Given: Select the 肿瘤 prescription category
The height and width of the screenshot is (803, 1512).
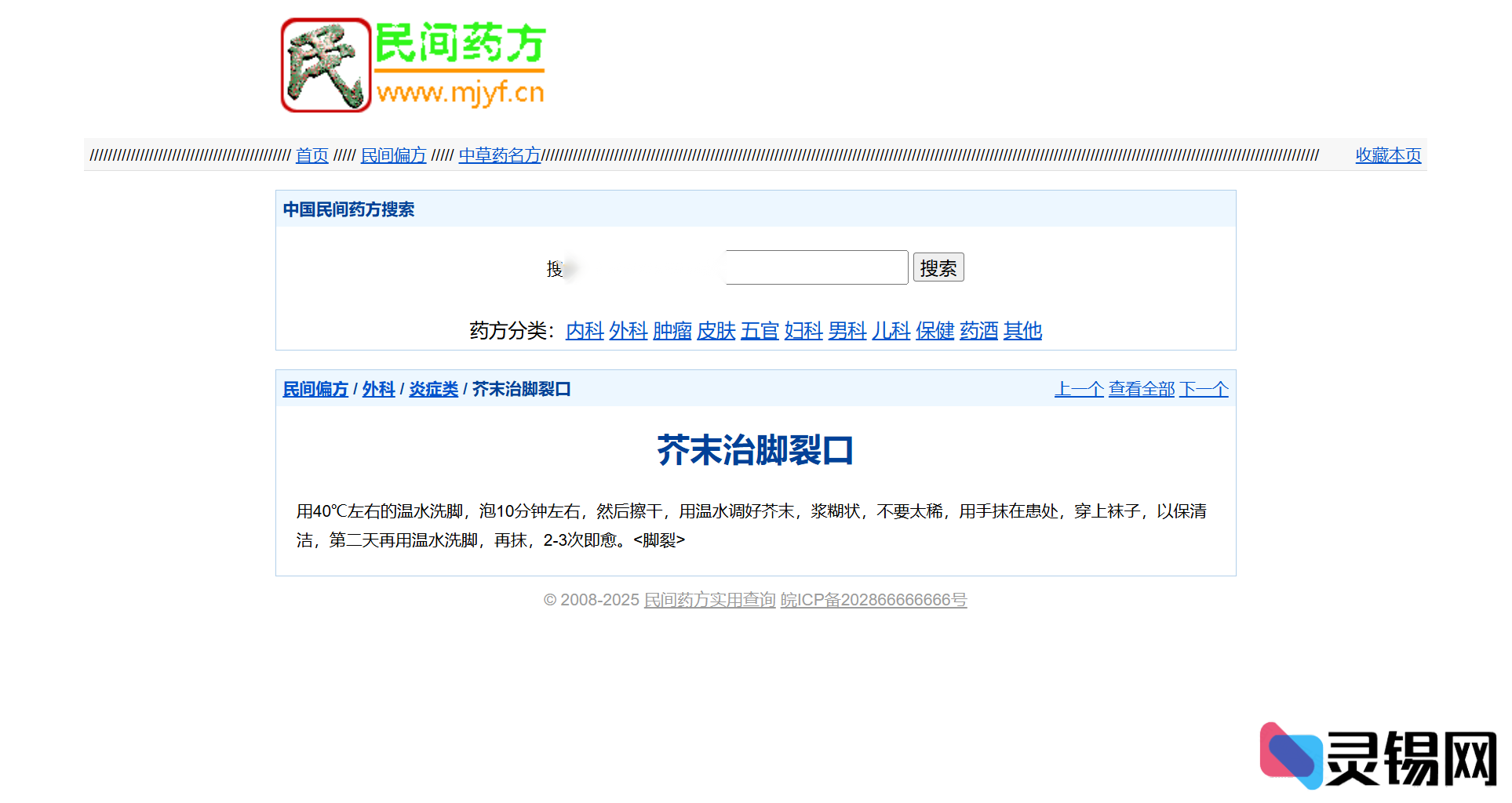Looking at the screenshot, I should tap(672, 331).
